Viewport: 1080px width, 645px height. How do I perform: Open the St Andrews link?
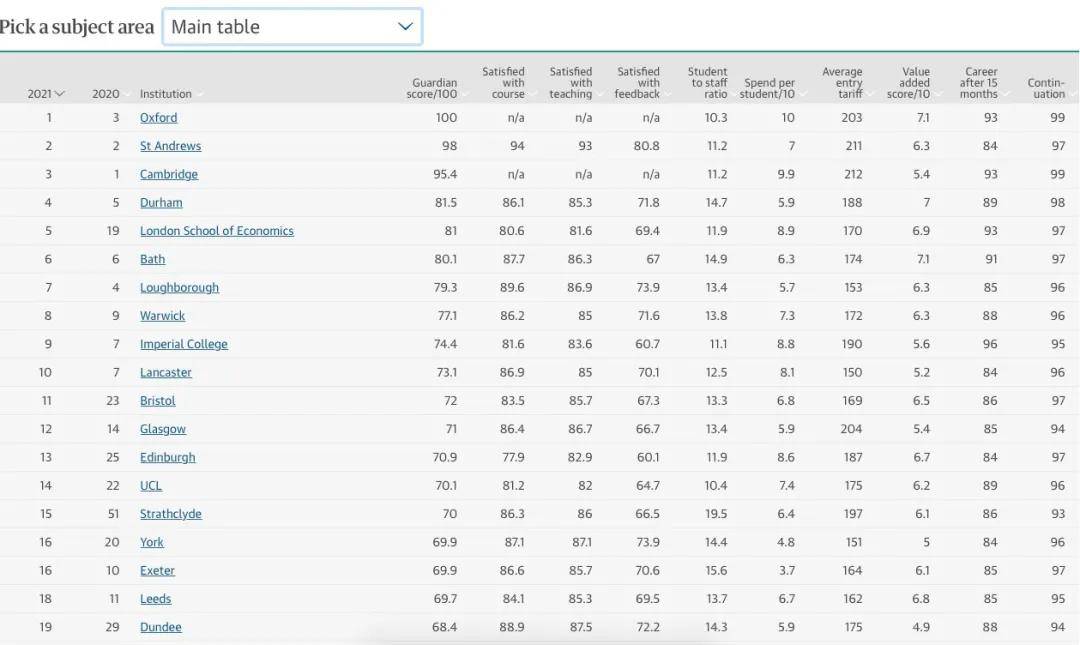pyautogui.click(x=170, y=146)
